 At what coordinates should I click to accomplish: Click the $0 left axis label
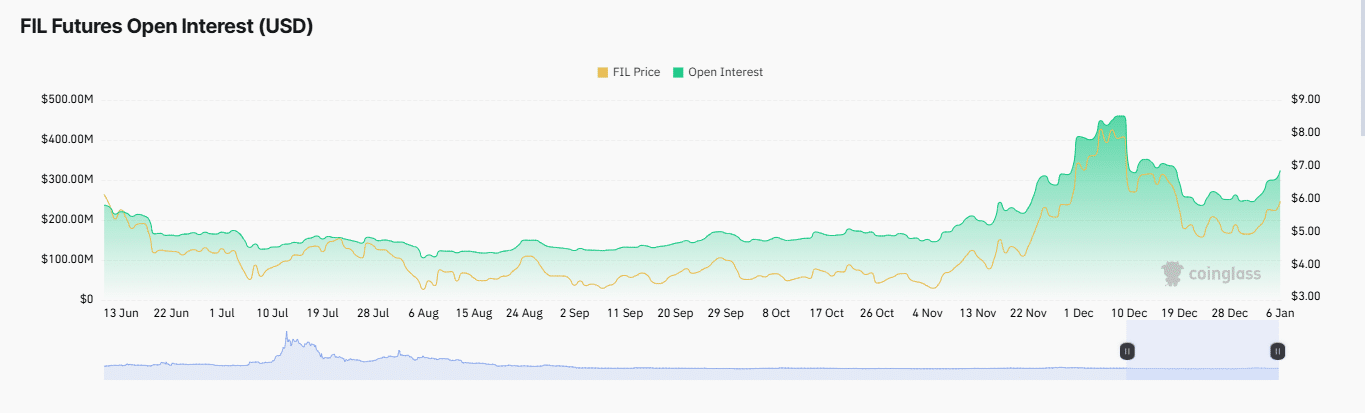pos(86,299)
